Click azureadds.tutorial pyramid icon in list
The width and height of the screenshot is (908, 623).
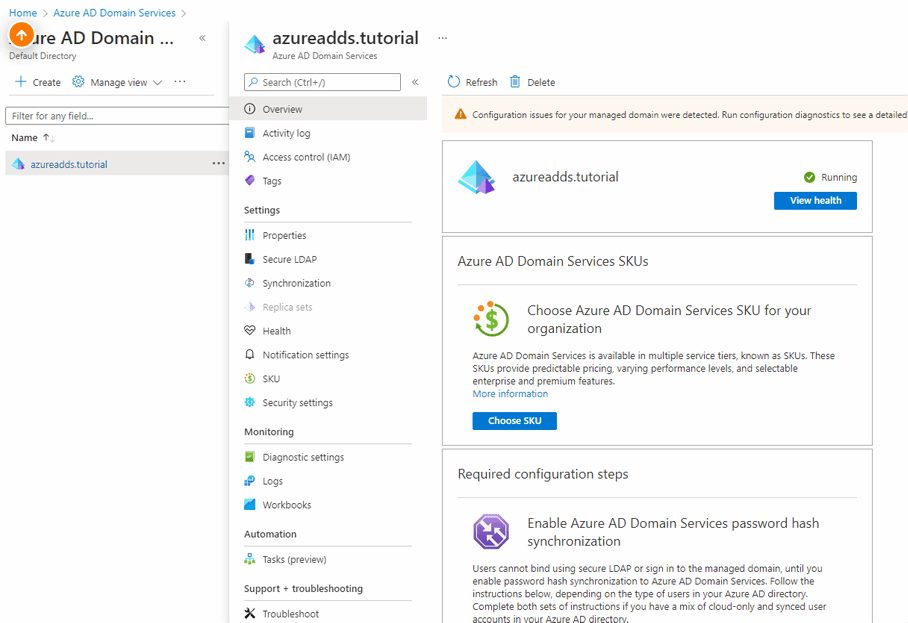19,164
